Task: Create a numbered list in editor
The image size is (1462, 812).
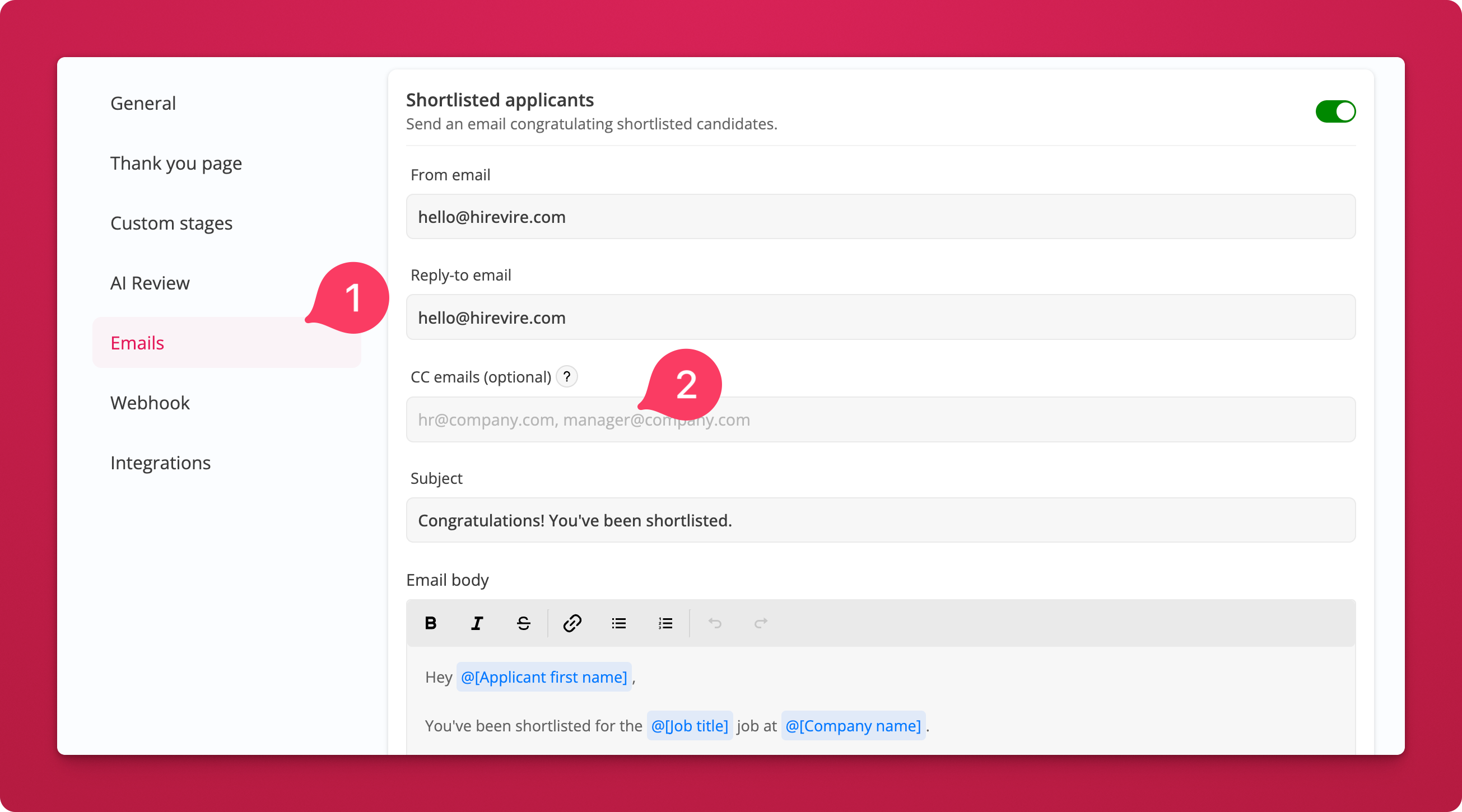Action: (665, 623)
